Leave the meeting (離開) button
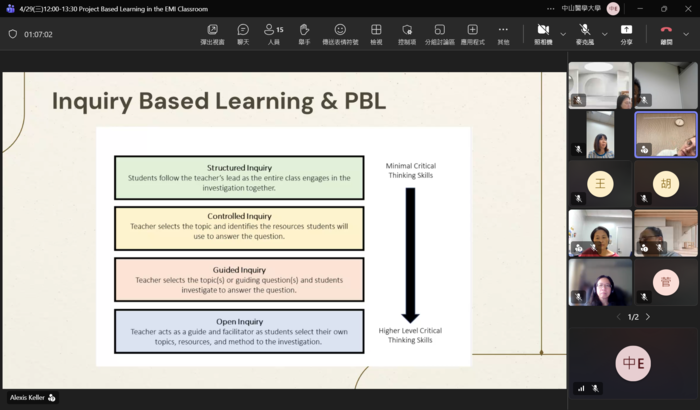The image size is (700, 410). 666,34
